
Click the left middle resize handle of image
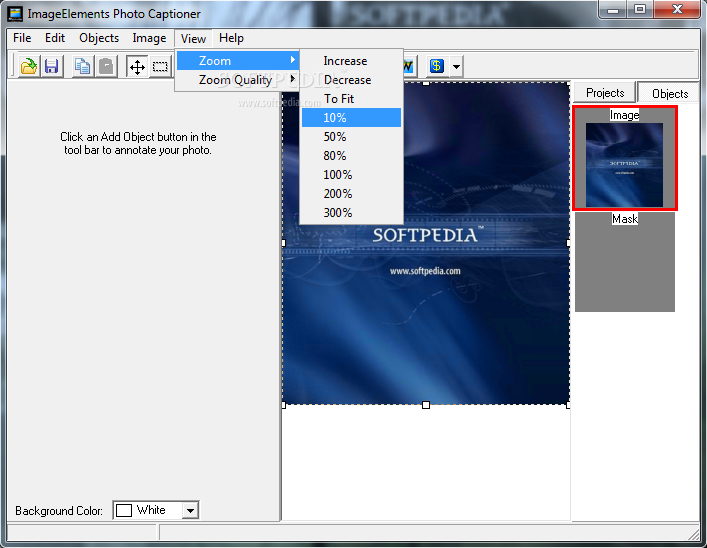pyautogui.click(x=284, y=243)
